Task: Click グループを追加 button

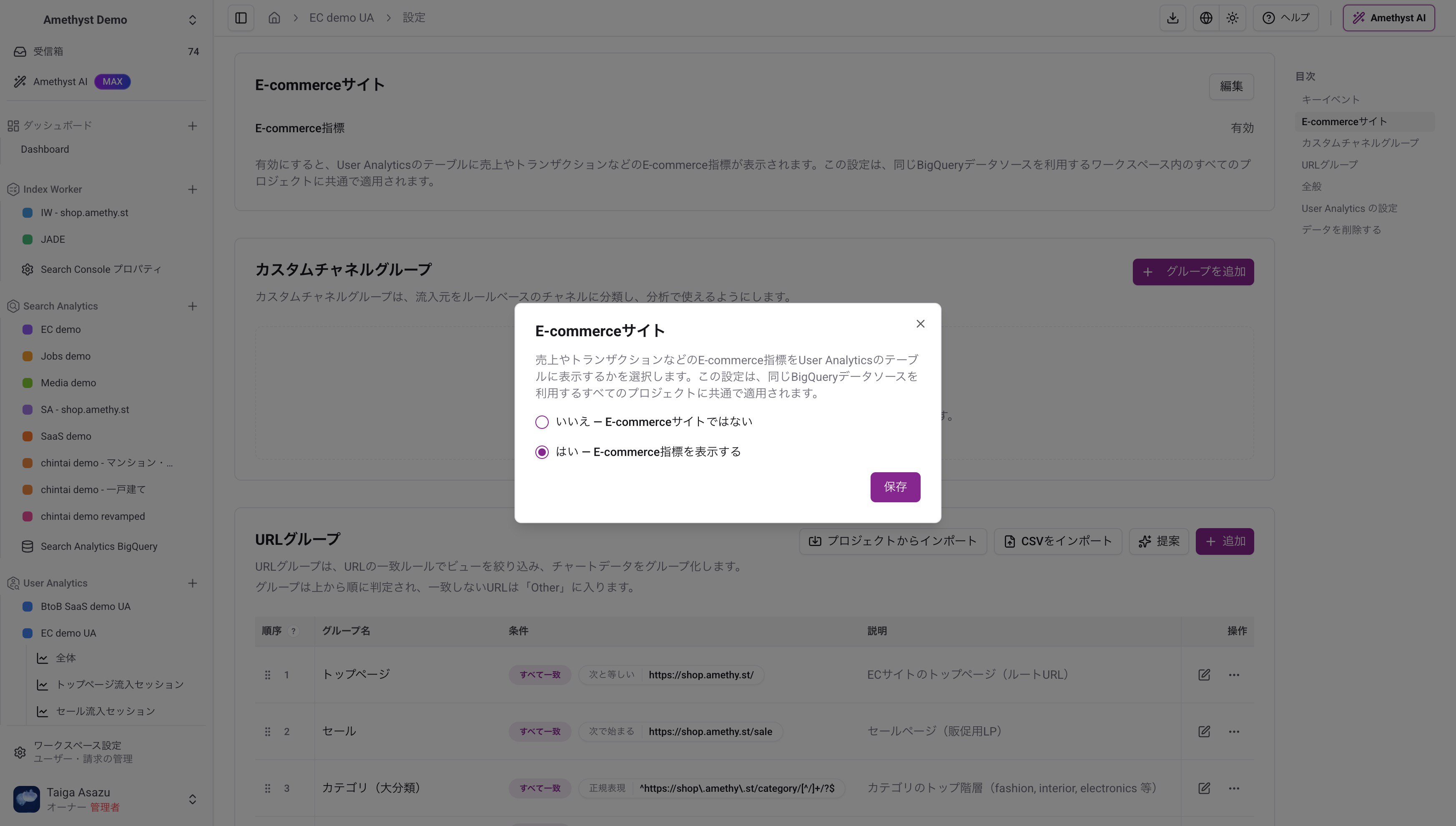Action: [1193, 272]
